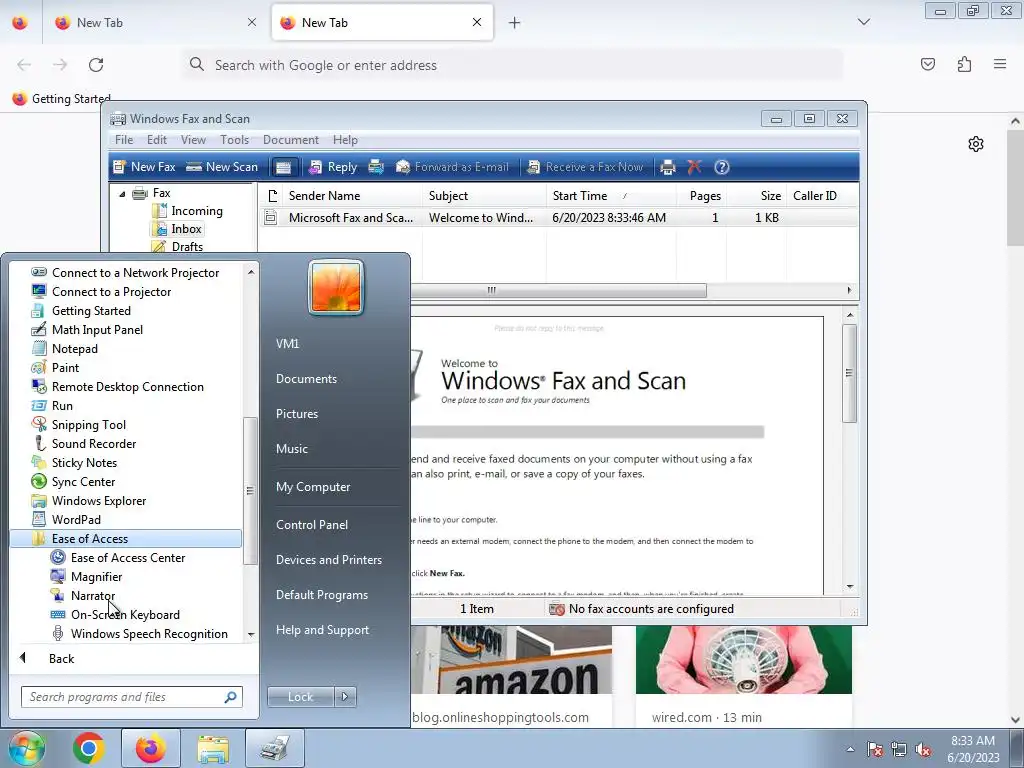
Task: Click Chrome icon on taskbar
Action: click(89, 748)
